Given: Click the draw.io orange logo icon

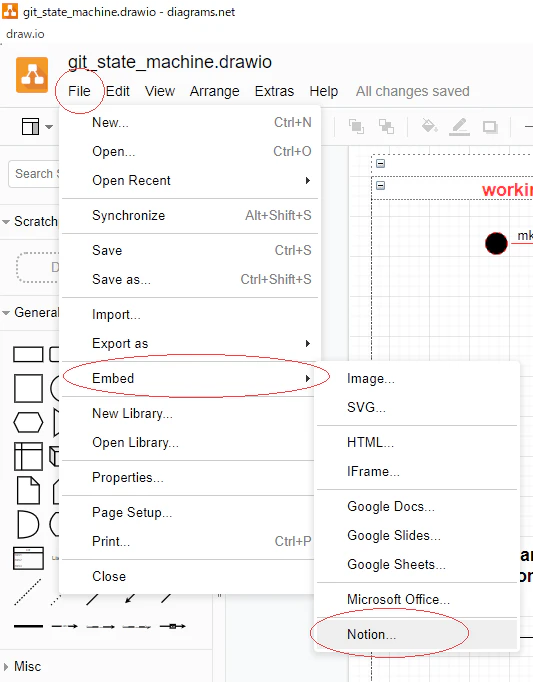Looking at the screenshot, I should click(x=32, y=75).
